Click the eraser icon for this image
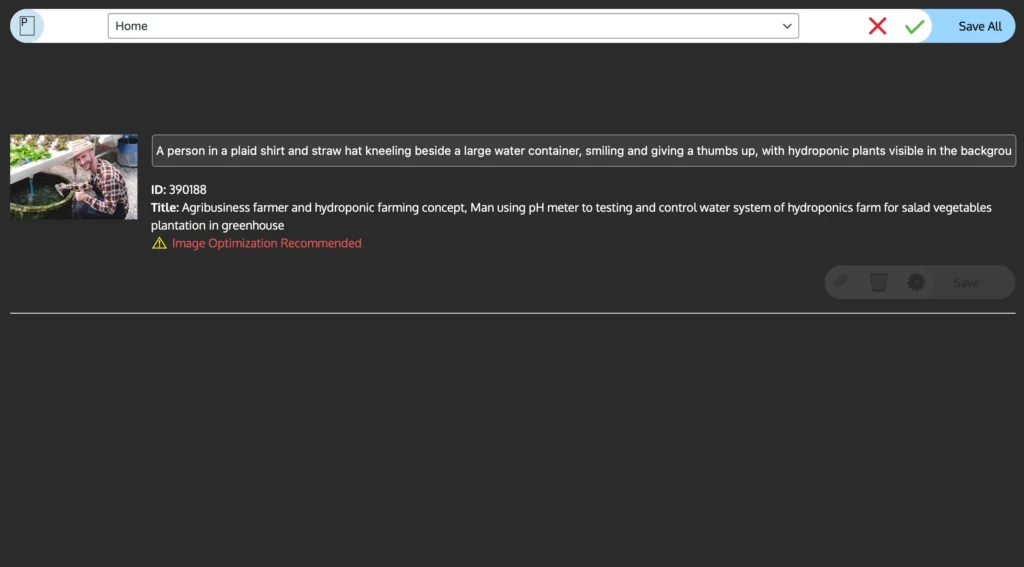 click(842, 282)
